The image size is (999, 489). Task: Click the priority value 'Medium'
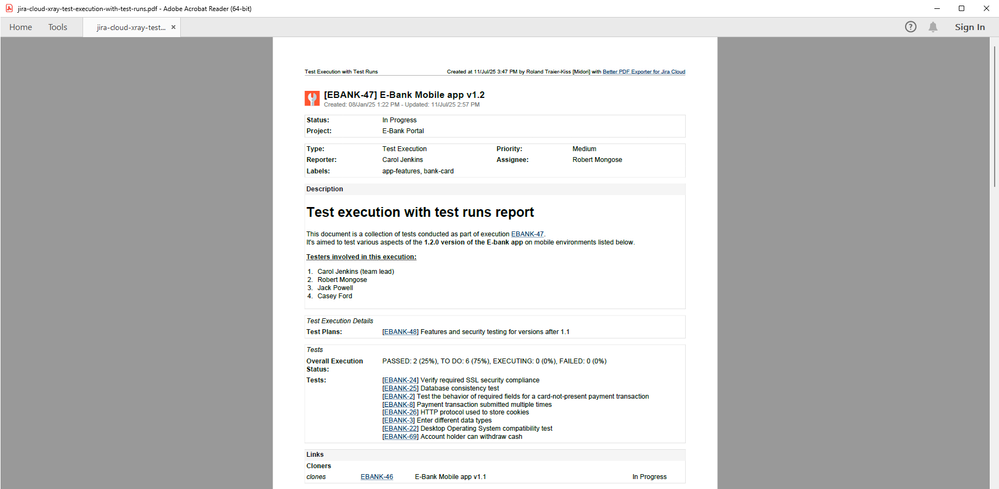click(x=584, y=149)
